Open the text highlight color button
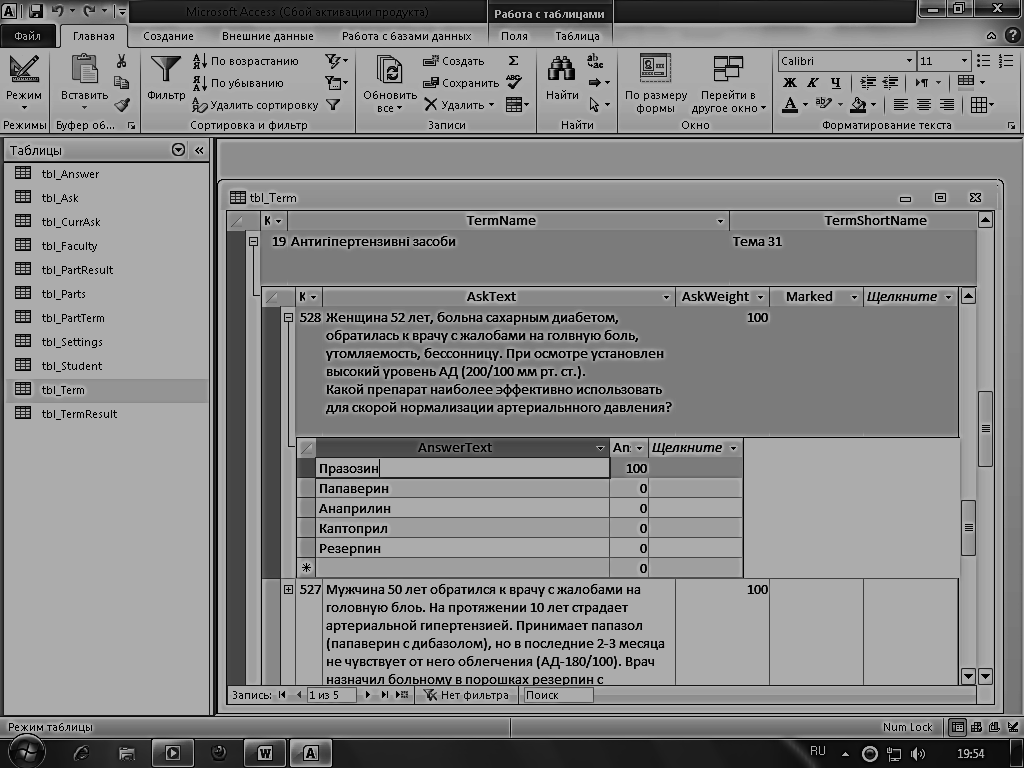This screenshot has width=1024, height=768. 824,104
